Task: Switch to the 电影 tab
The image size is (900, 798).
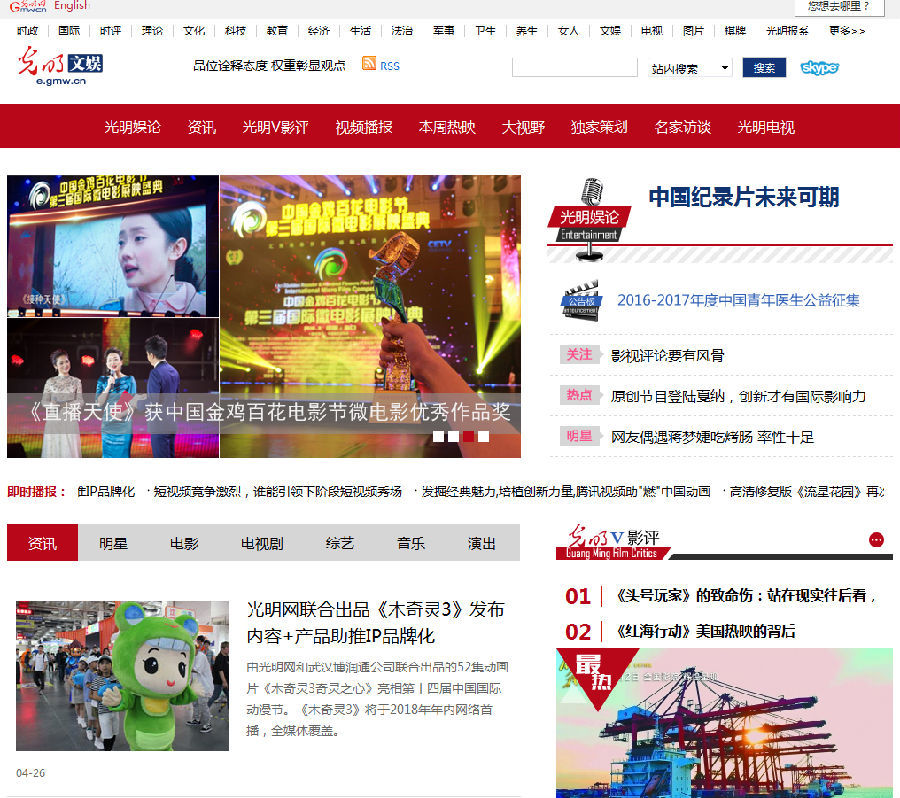Action: (x=184, y=543)
